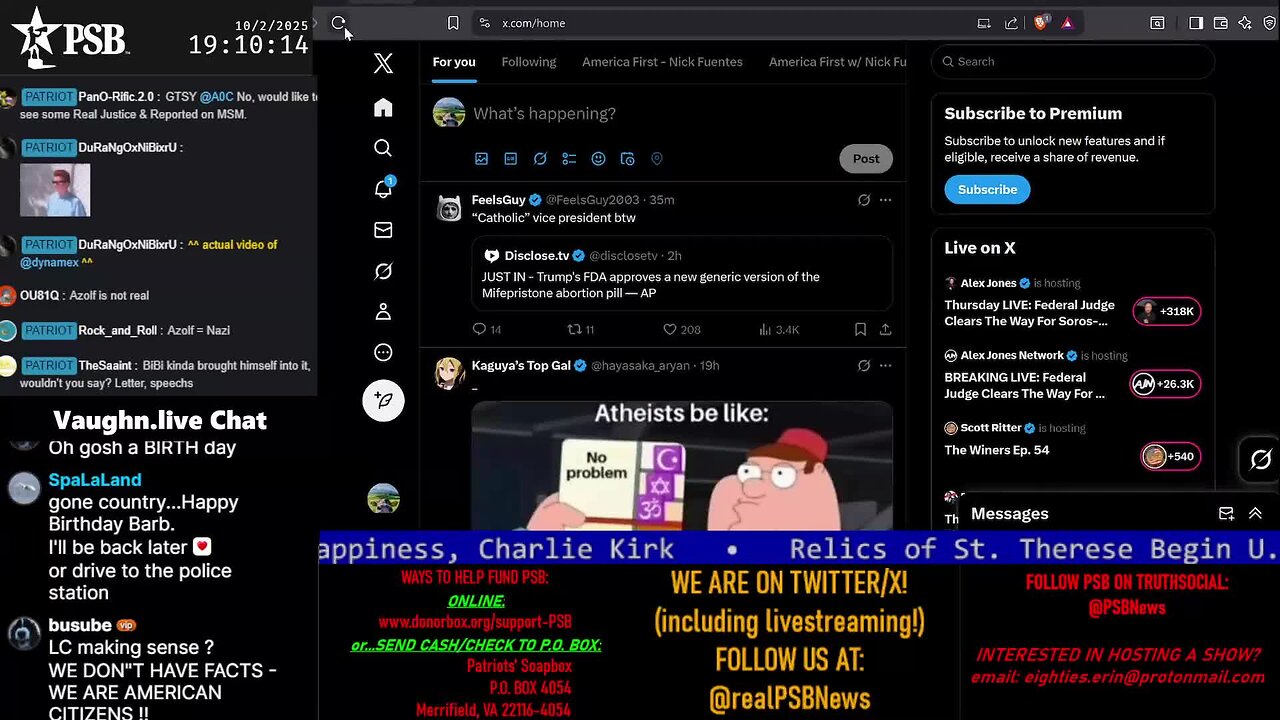This screenshot has width=1280, height=720.
Task: Share the FeelsGuy post
Action: (886, 329)
